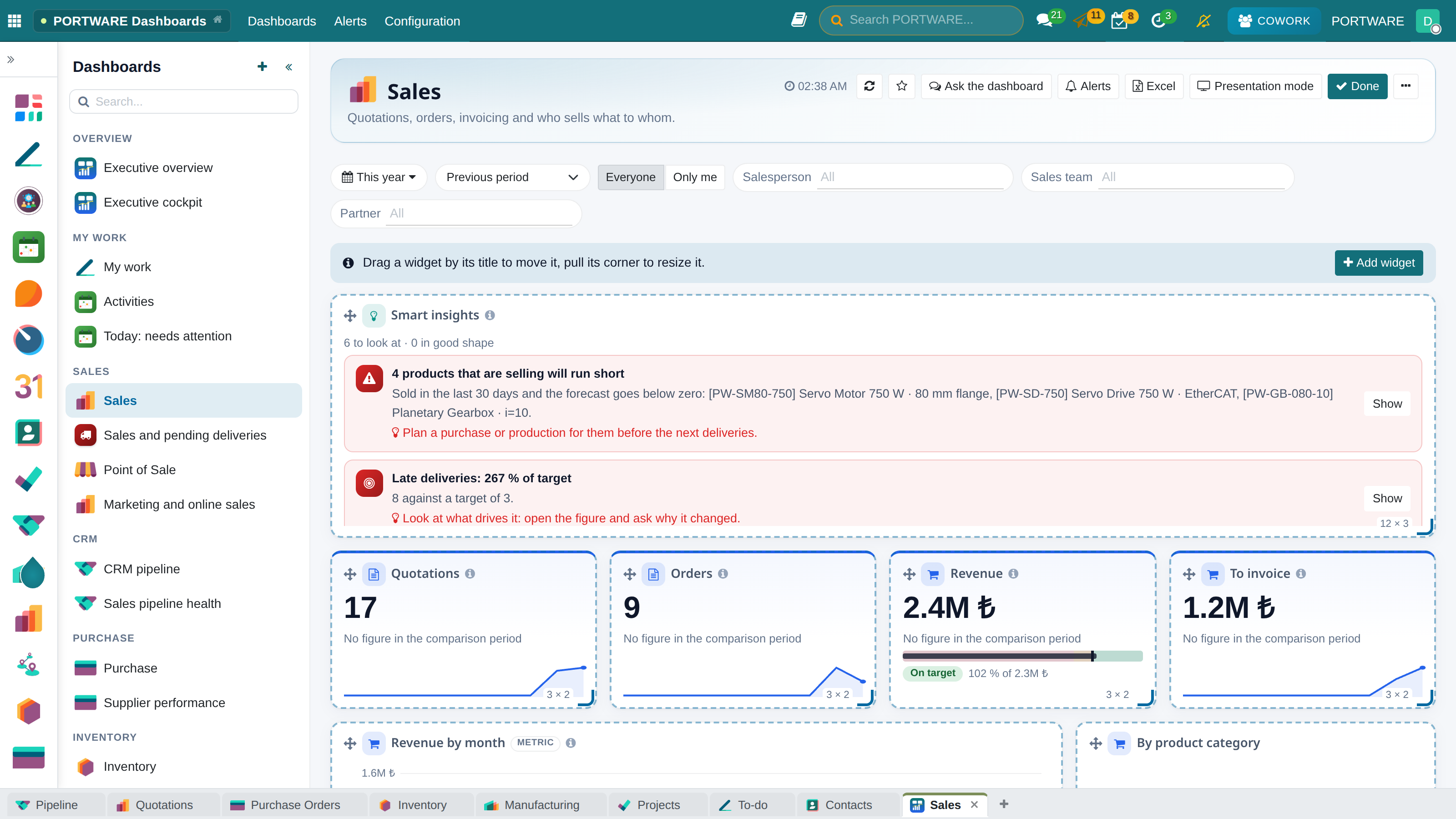Click the Revenue widget info icon

(1013, 574)
